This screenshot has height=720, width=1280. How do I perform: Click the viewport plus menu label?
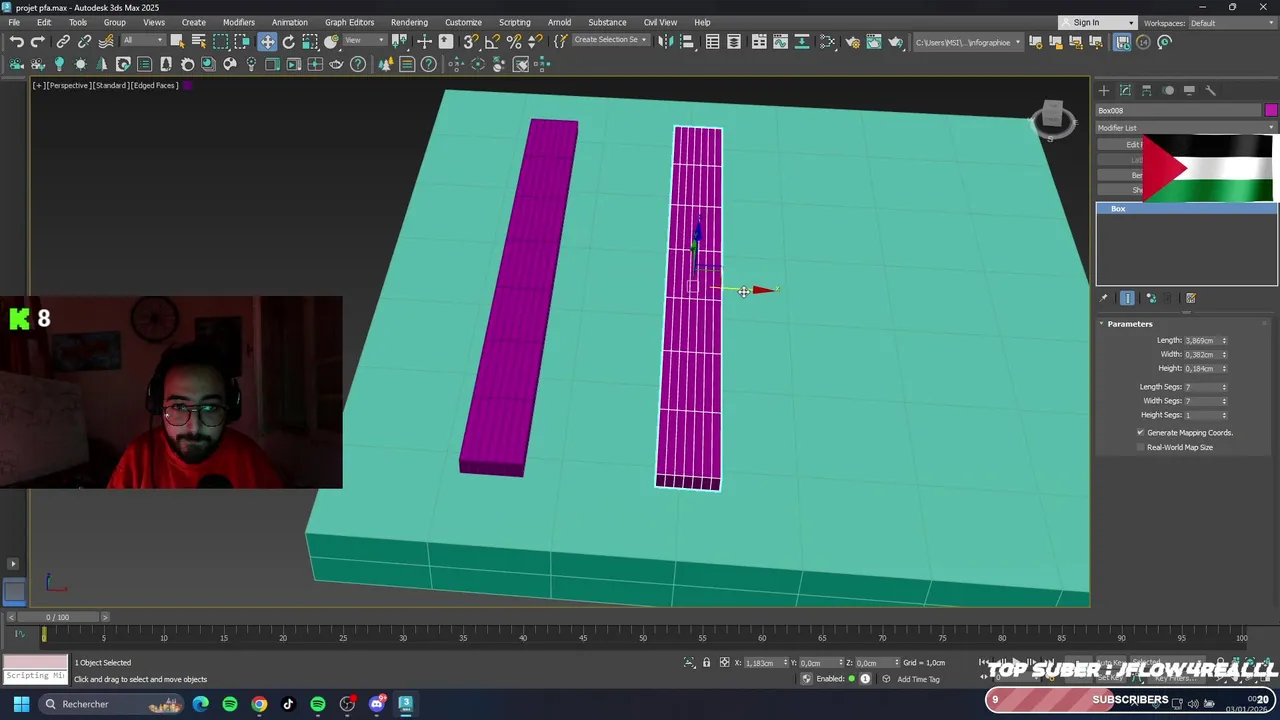point(38,85)
